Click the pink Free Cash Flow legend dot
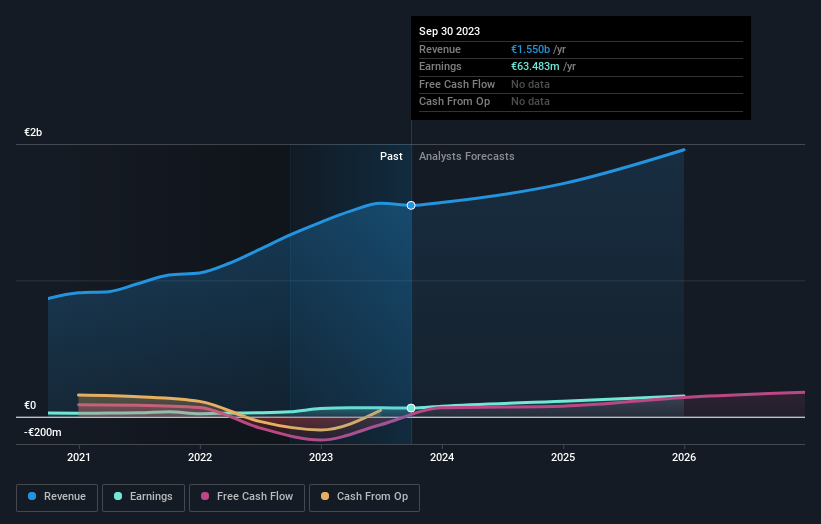This screenshot has height=524, width=821. pos(205,496)
